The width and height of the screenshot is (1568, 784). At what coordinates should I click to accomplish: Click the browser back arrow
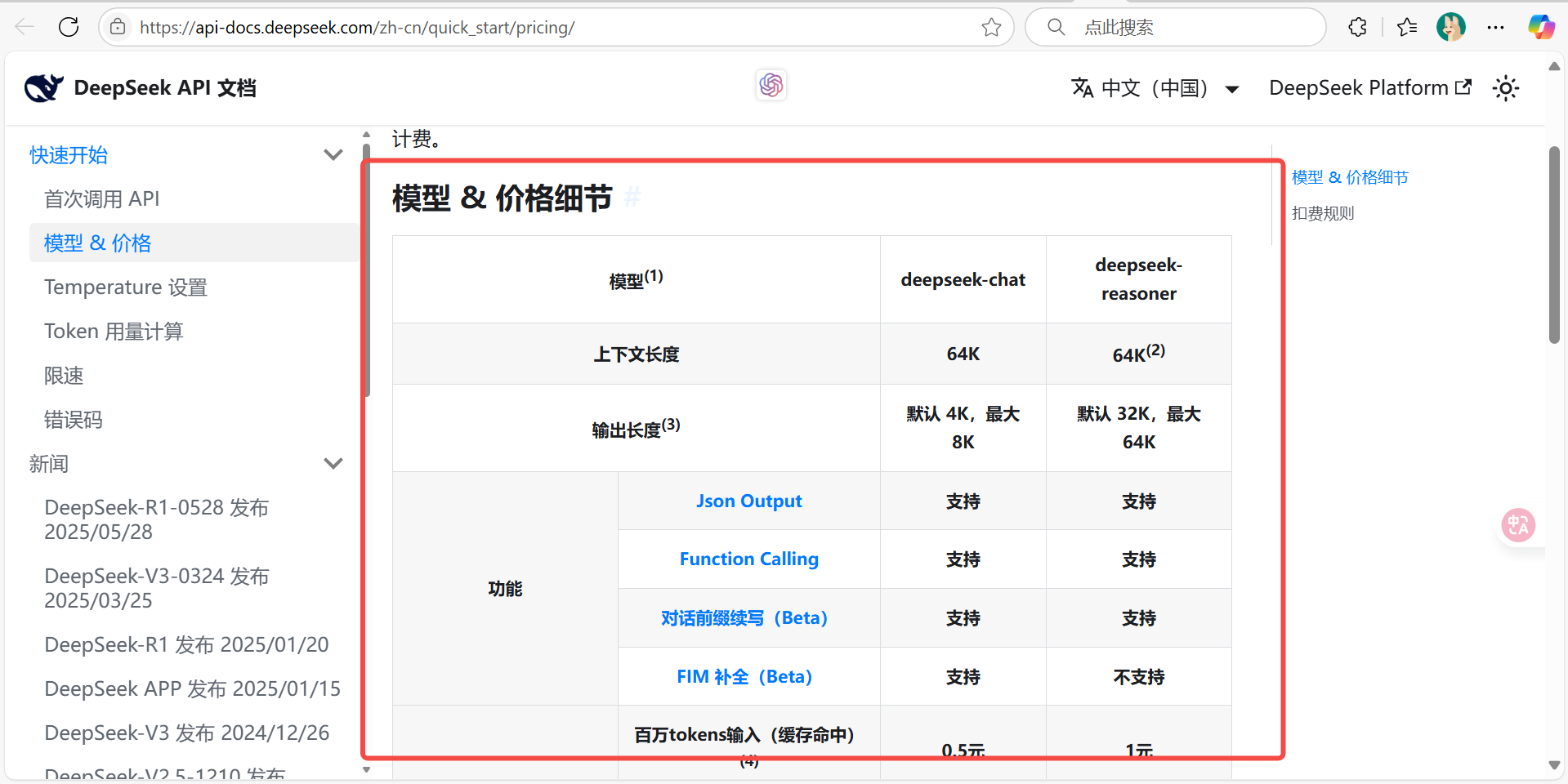tap(25, 27)
